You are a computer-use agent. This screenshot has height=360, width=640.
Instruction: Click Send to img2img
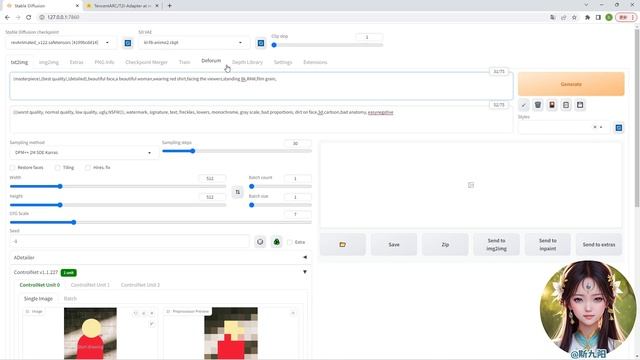click(x=496, y=244)
